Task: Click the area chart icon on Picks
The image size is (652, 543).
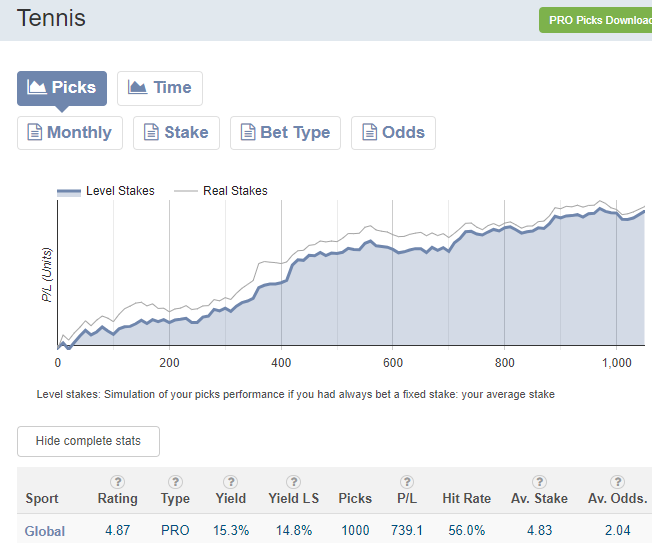Action: (37, 87)
